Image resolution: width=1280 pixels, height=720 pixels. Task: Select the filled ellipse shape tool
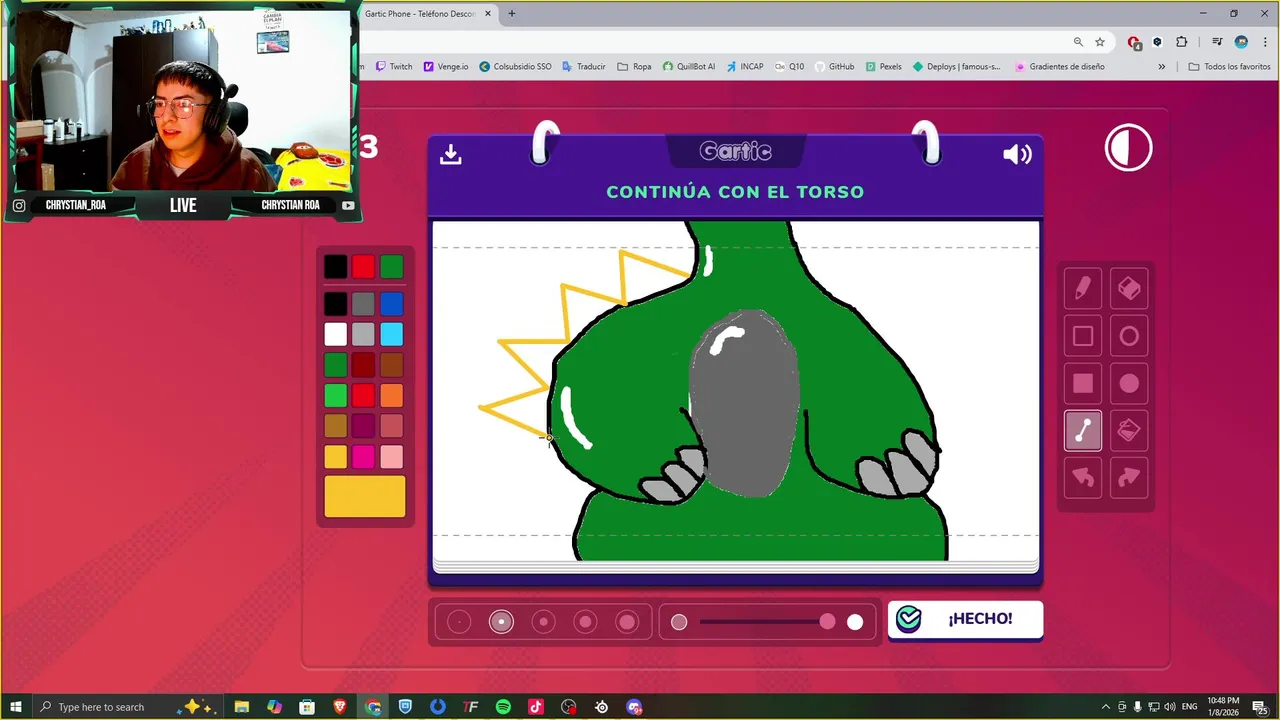1129,383
